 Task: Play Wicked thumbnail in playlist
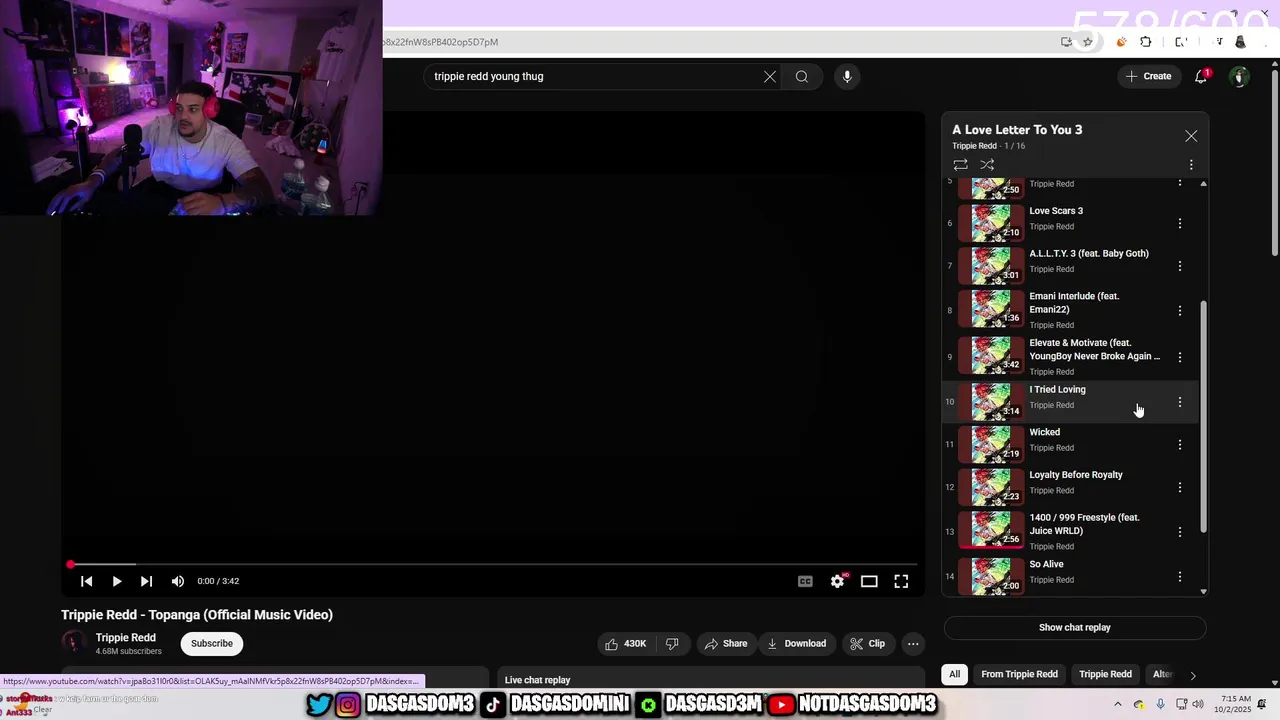point(991,444)
